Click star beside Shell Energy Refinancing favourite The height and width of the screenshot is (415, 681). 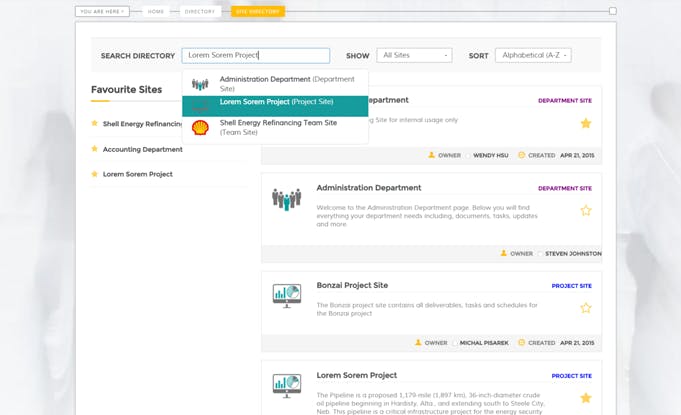pyautogui.click(x=94, y=123)
